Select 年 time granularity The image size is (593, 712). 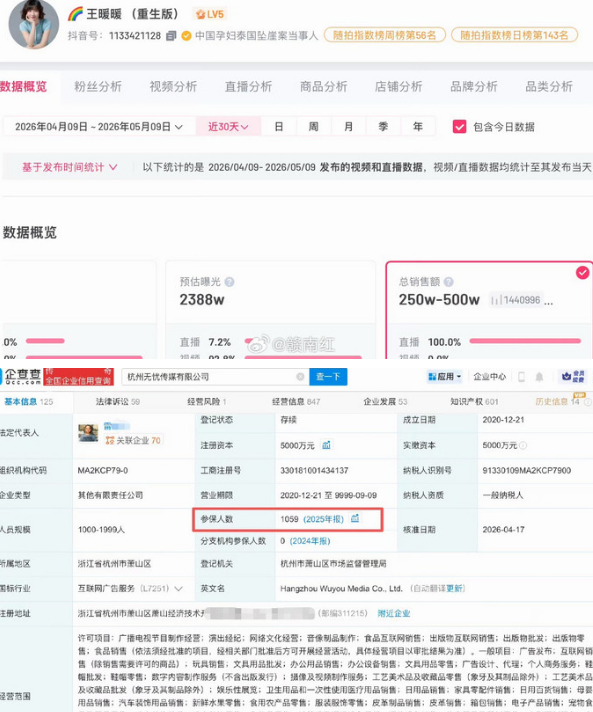418,127
